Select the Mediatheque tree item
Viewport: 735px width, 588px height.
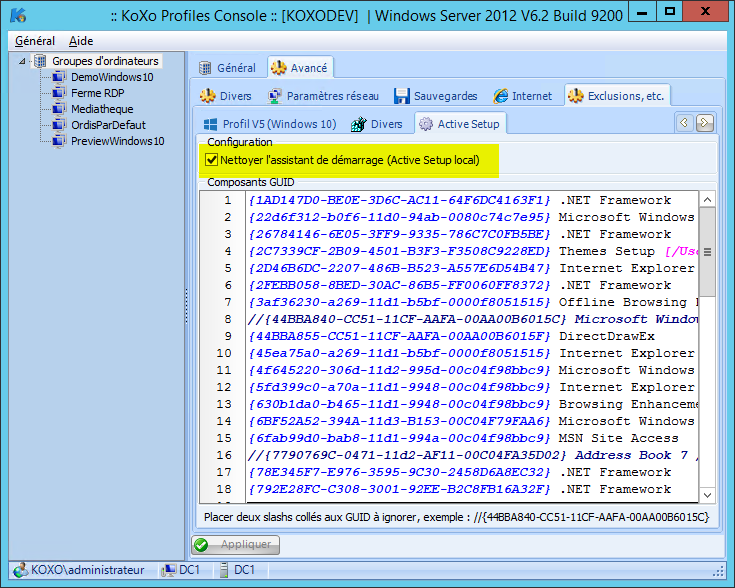coord(102,109)
